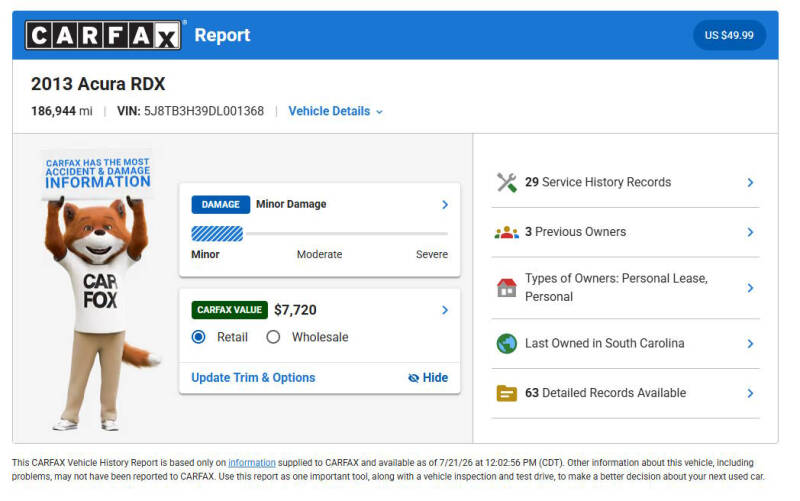Viewport: 800px width, 501px height.
Task: Click the Minor label under damage bar
Action: [x=205, y=254]
